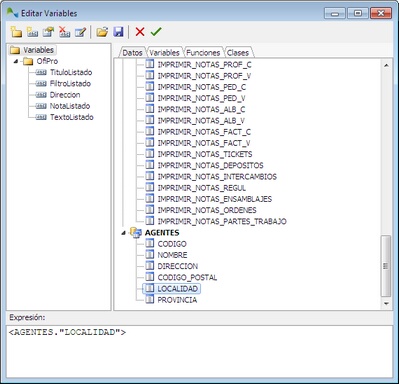Select the IMPRIMIR_NOTAS_ALB_C field
The image size is (399, 384).
coord(201,109)
